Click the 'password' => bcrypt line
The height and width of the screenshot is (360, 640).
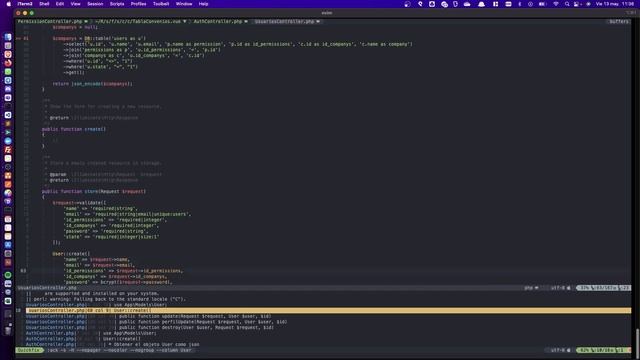coord(118,282)
